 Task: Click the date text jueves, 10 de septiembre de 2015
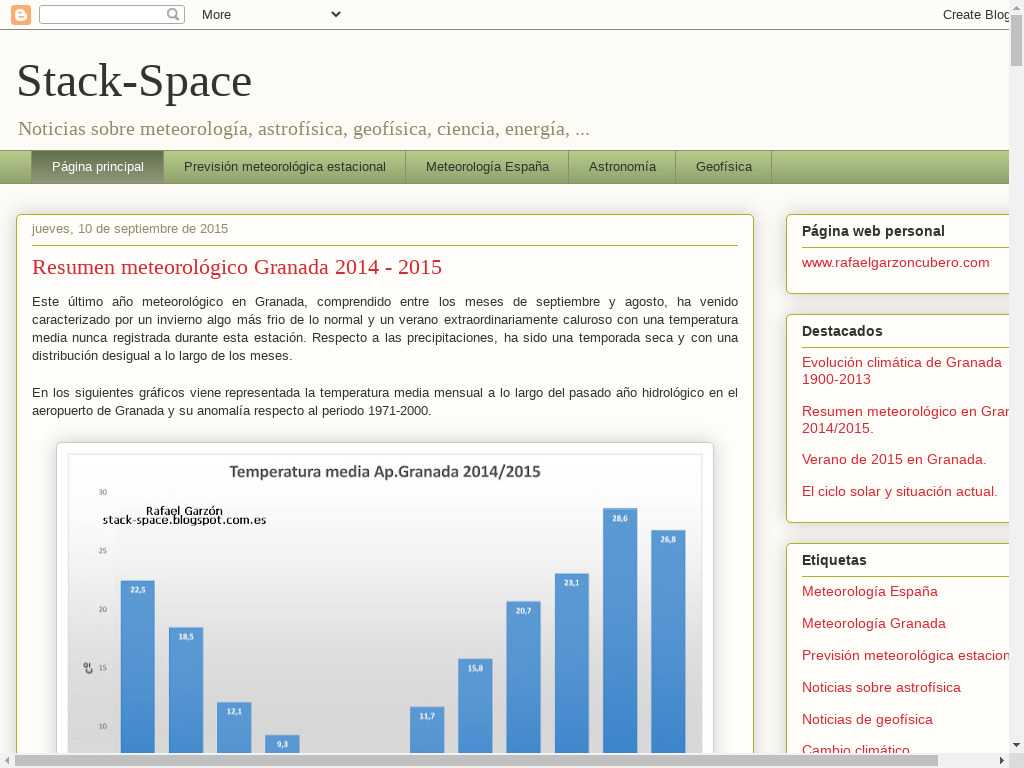click(x=130, y=229)
